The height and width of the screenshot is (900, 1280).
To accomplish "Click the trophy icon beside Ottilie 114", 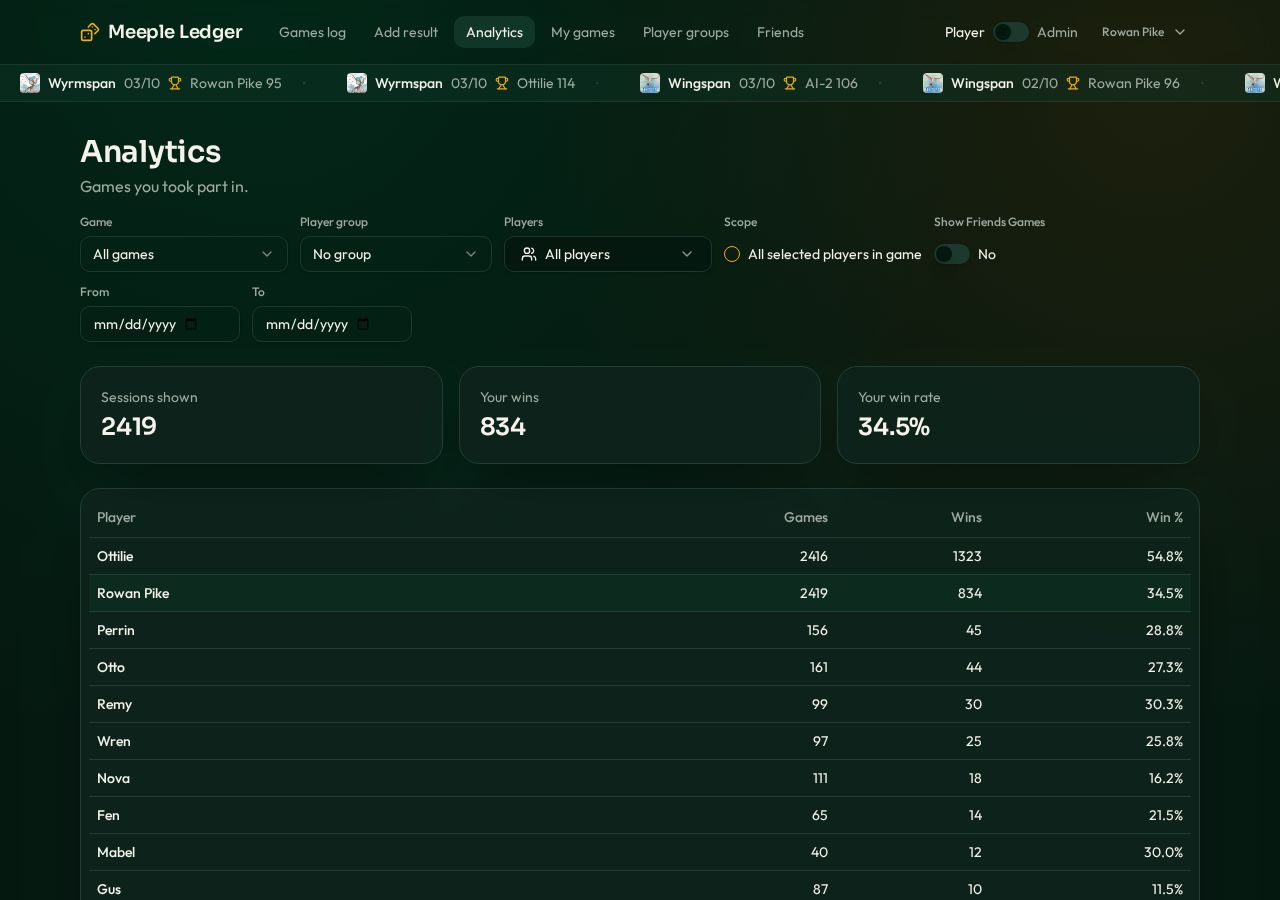I will pos(502,83).
